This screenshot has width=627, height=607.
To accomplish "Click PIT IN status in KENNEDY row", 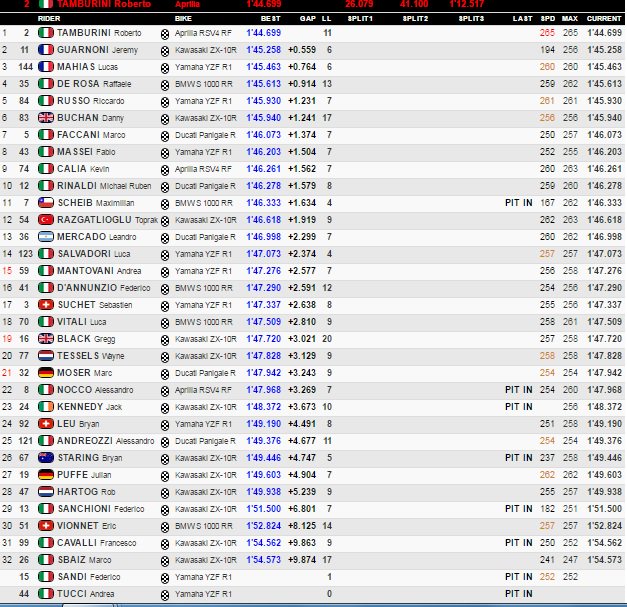I will pyautogui.click(x=519, y=407).
